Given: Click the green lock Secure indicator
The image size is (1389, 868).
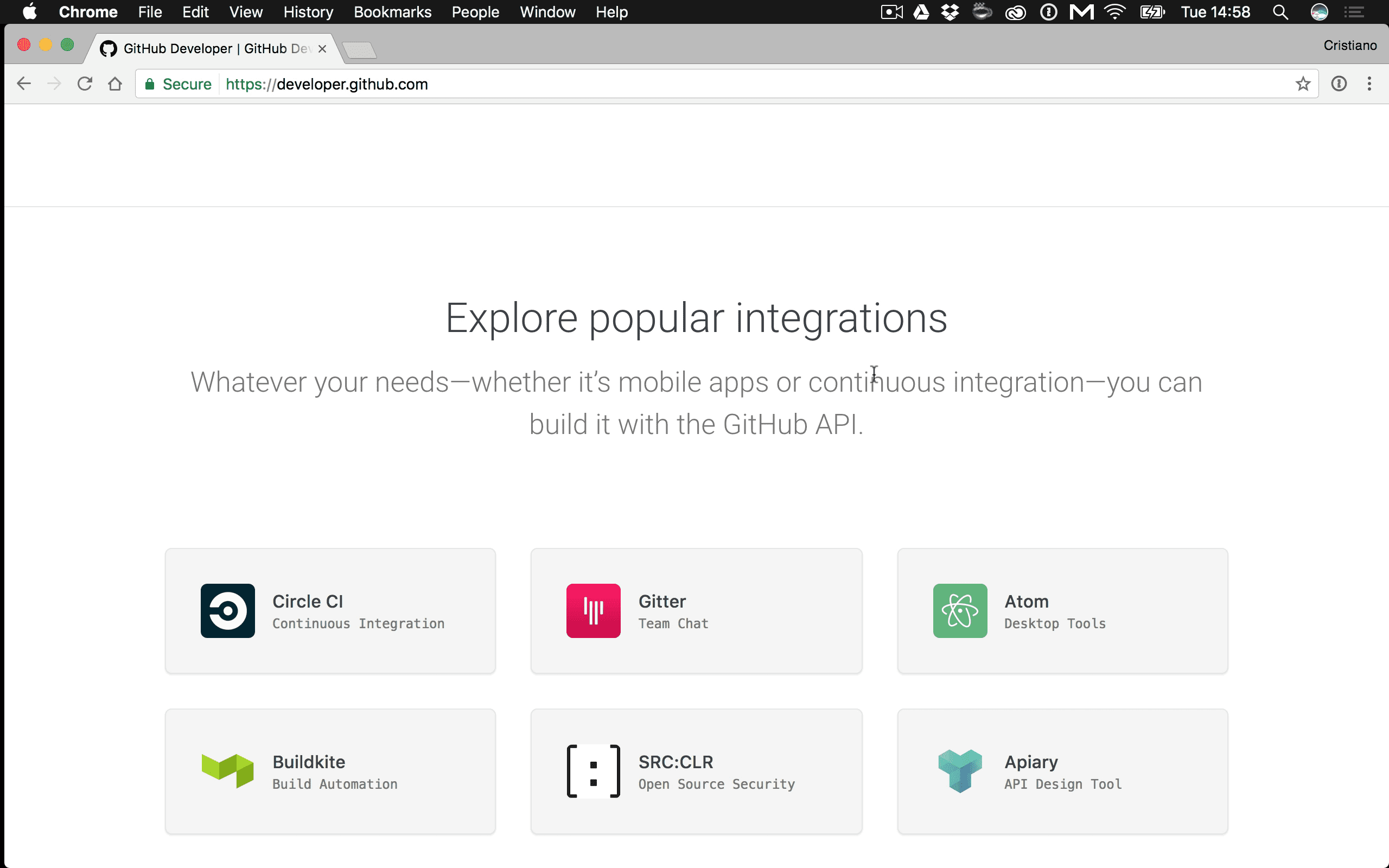Looking at the screenshot, I should click(x=179, y=84).
